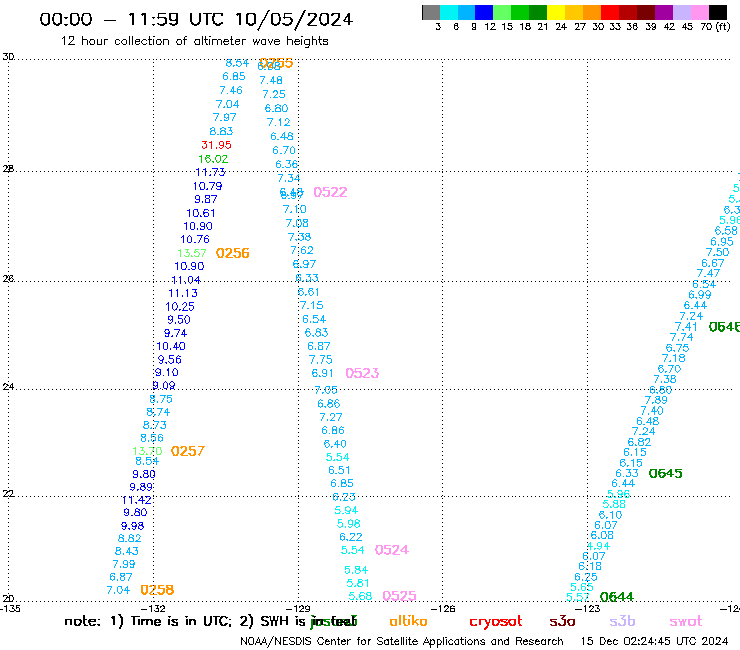Click the green 16.02 wave height value
This screenshot has height=650, width=740.
(213, 159)
